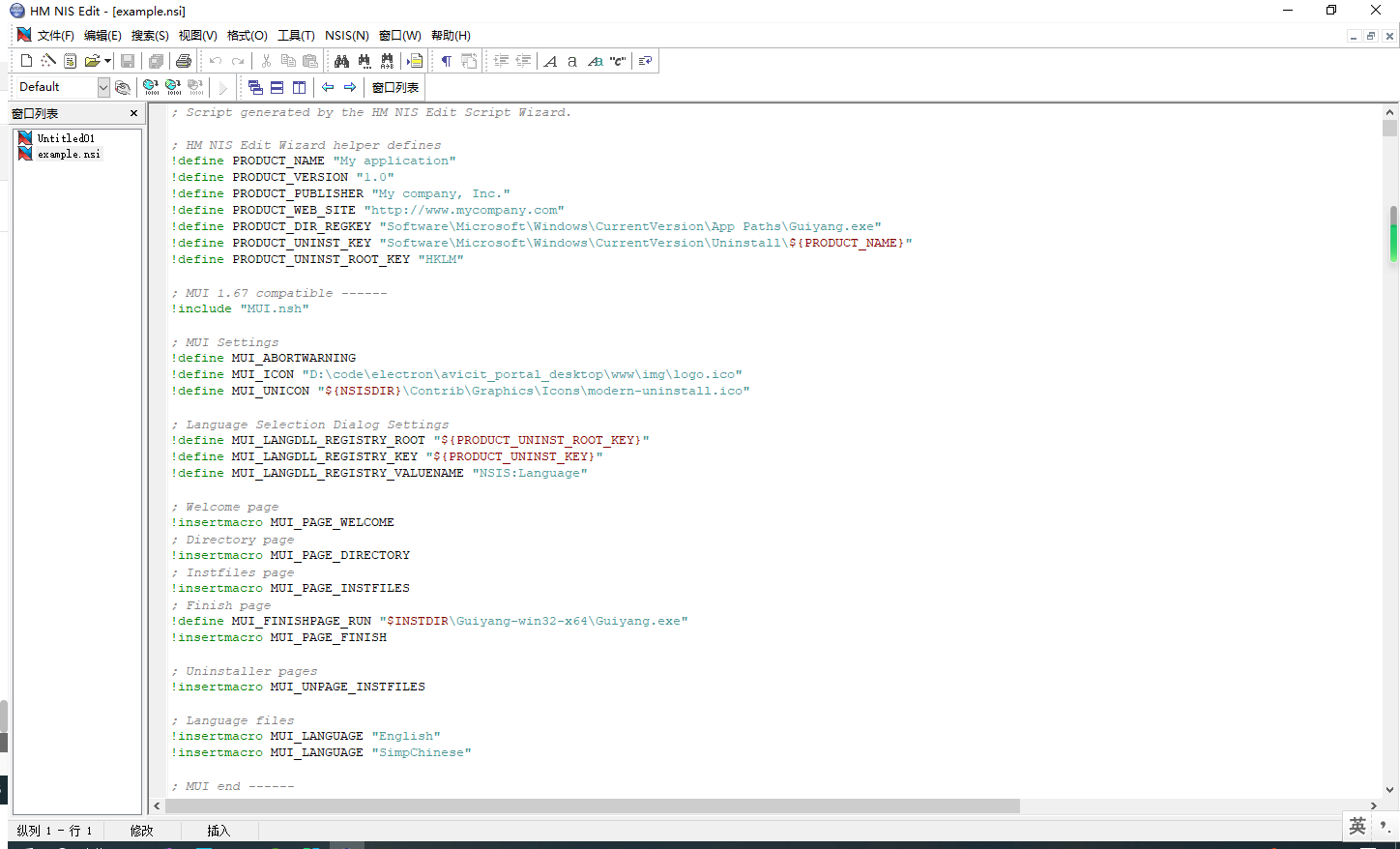Select Untitled01 in the window list

[x=66, y=138]
